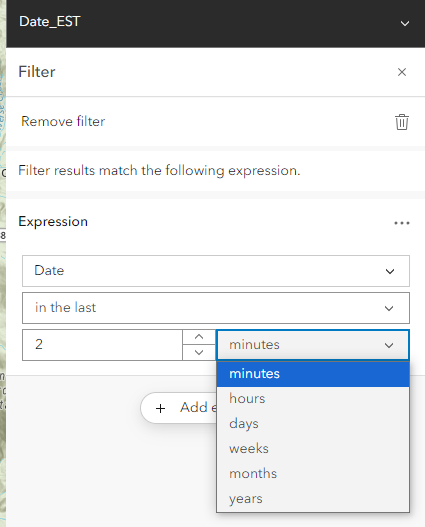Click the Add expression button
This screenshot has height=527, width=425.
tap(179, 408)
